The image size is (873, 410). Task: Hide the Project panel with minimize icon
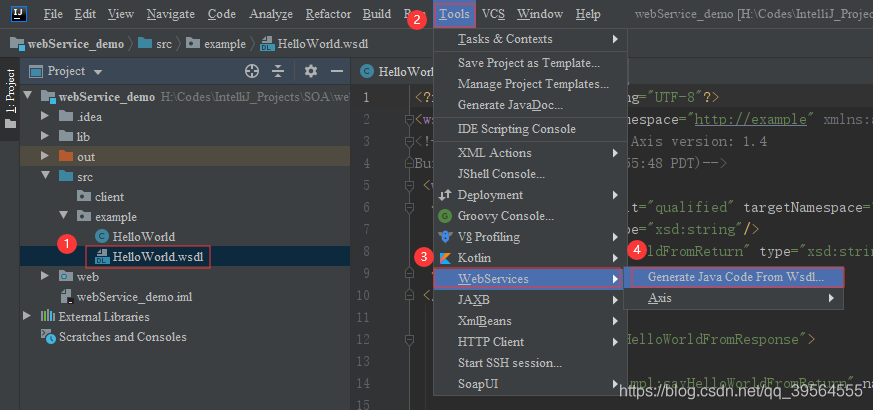point(334,72)
